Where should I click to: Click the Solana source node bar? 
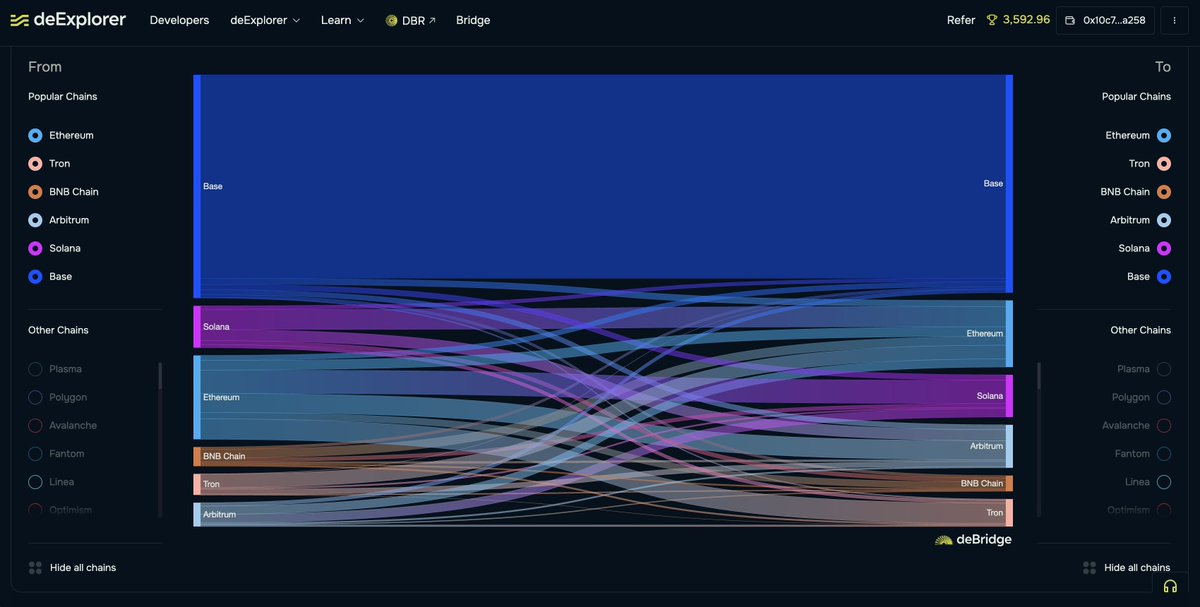tap(197, 327)
